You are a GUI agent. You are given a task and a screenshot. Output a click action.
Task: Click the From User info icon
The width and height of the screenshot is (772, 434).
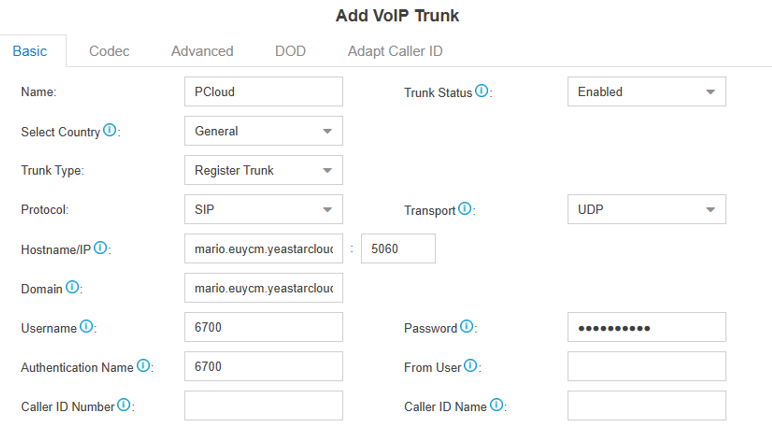tap(471, 366)
